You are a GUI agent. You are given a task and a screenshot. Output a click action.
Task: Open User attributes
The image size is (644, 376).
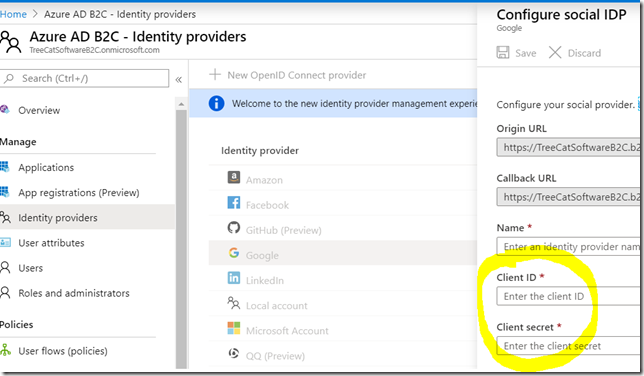pos(51,243)
